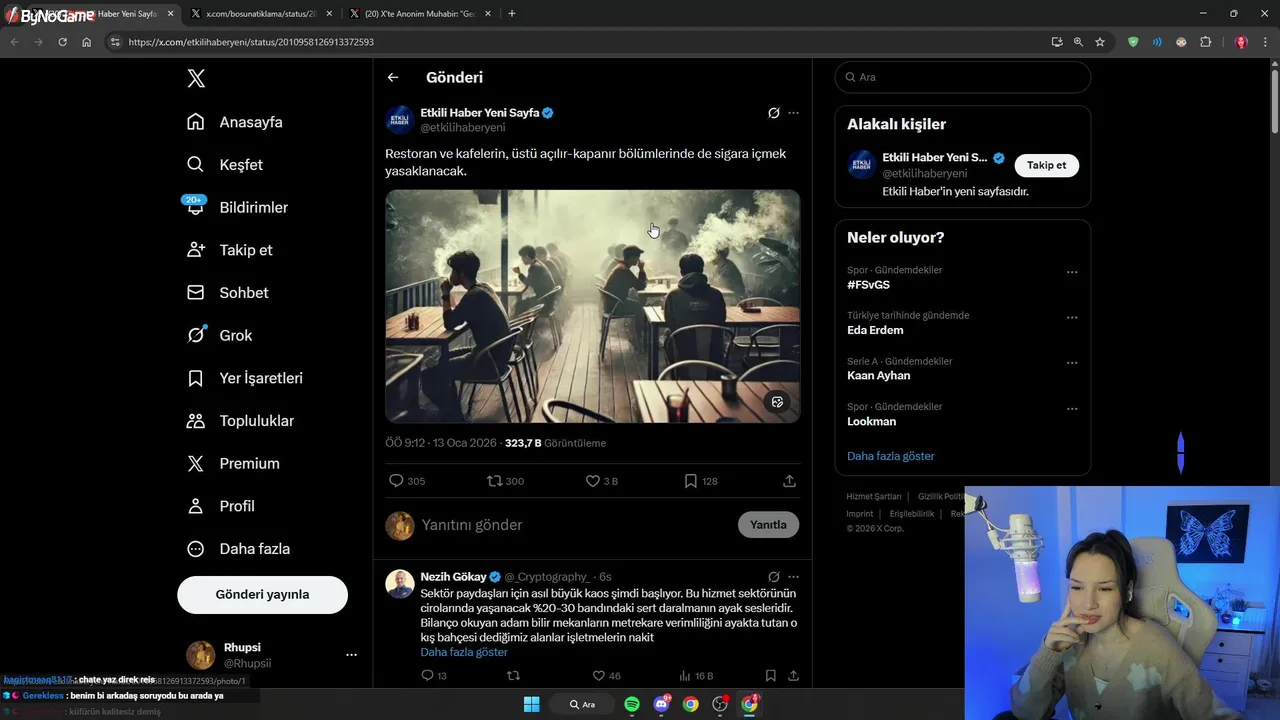1280x720 pixels.
Task: Open Sohbet messages
Action: (227, 293)
